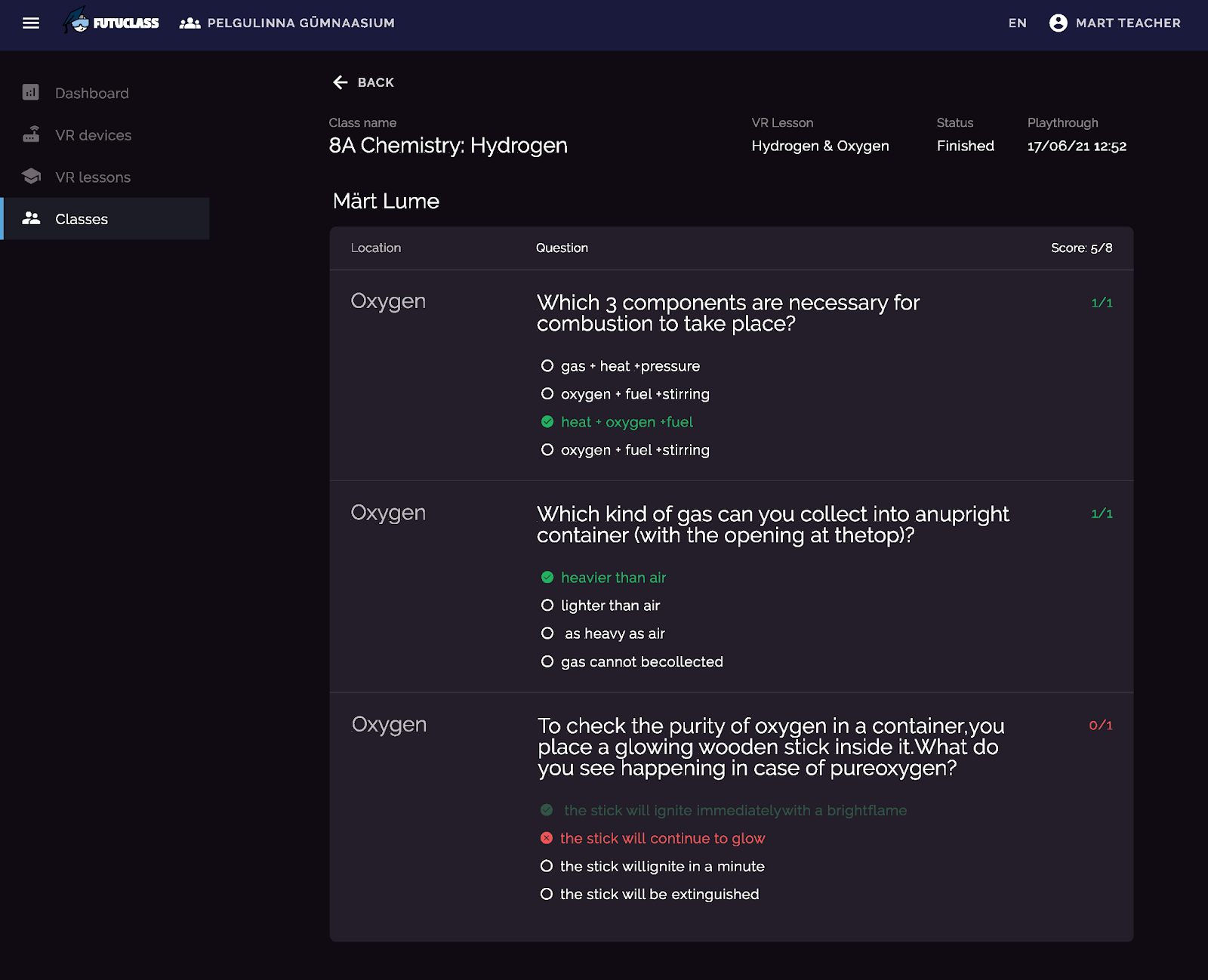The image size is (1208, 980).
Task: Select the last oxygen + fuel +stirring radio
Action: point(547,450)
